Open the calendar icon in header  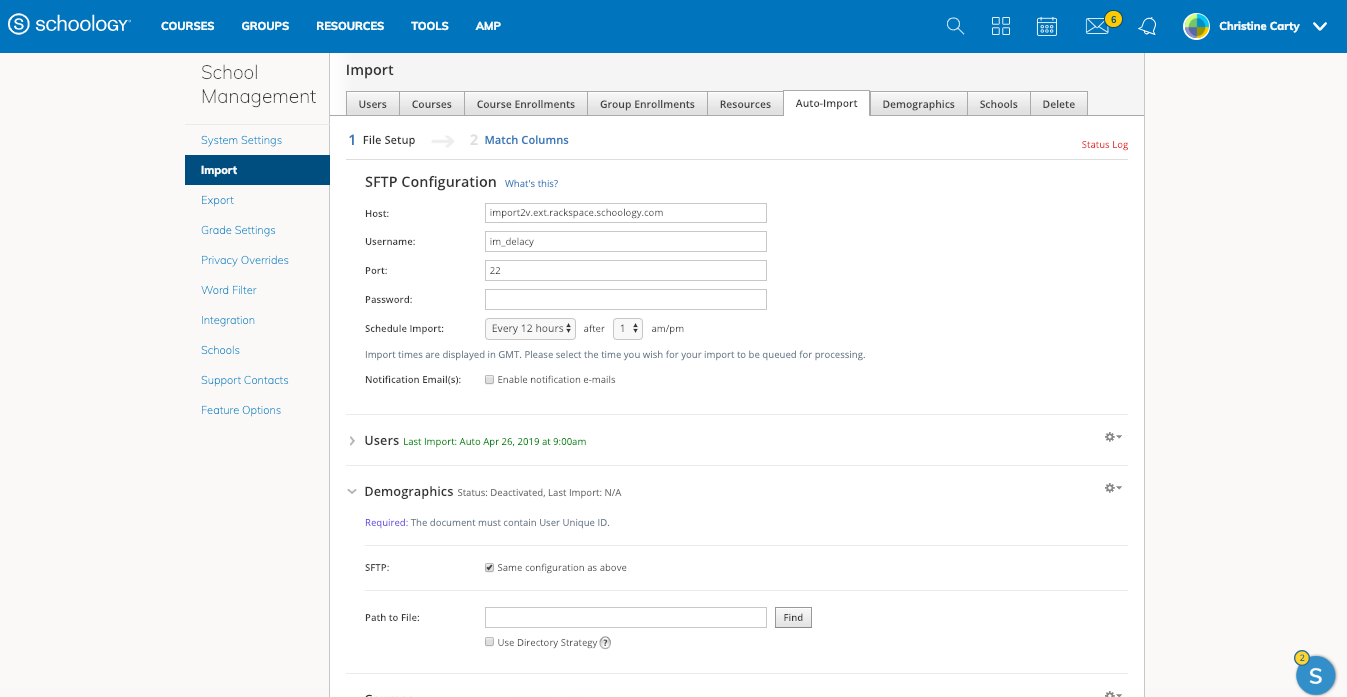coord(1047,26)
